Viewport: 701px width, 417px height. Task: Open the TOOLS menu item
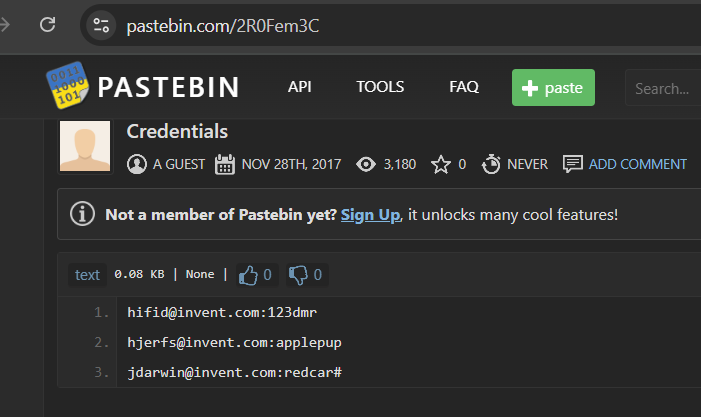coord(380,87)
